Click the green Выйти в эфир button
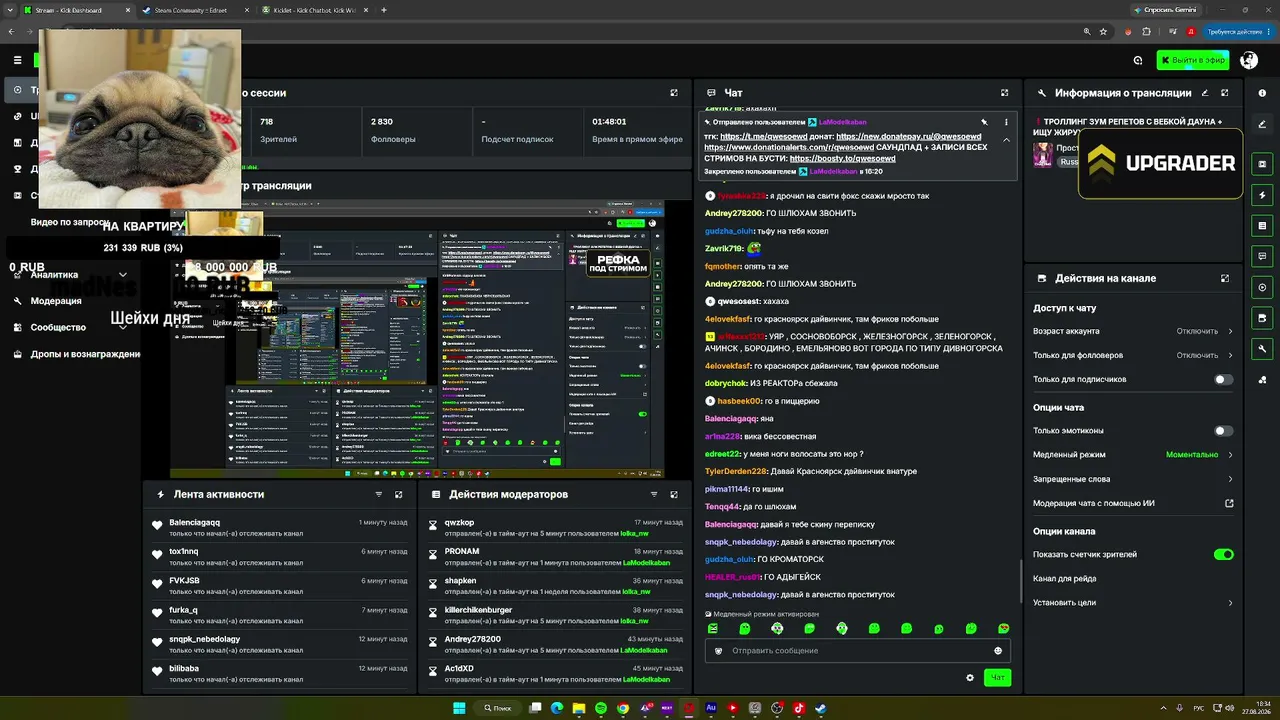This screenshot has width=1280, height=720. [x=1193, y=60]
